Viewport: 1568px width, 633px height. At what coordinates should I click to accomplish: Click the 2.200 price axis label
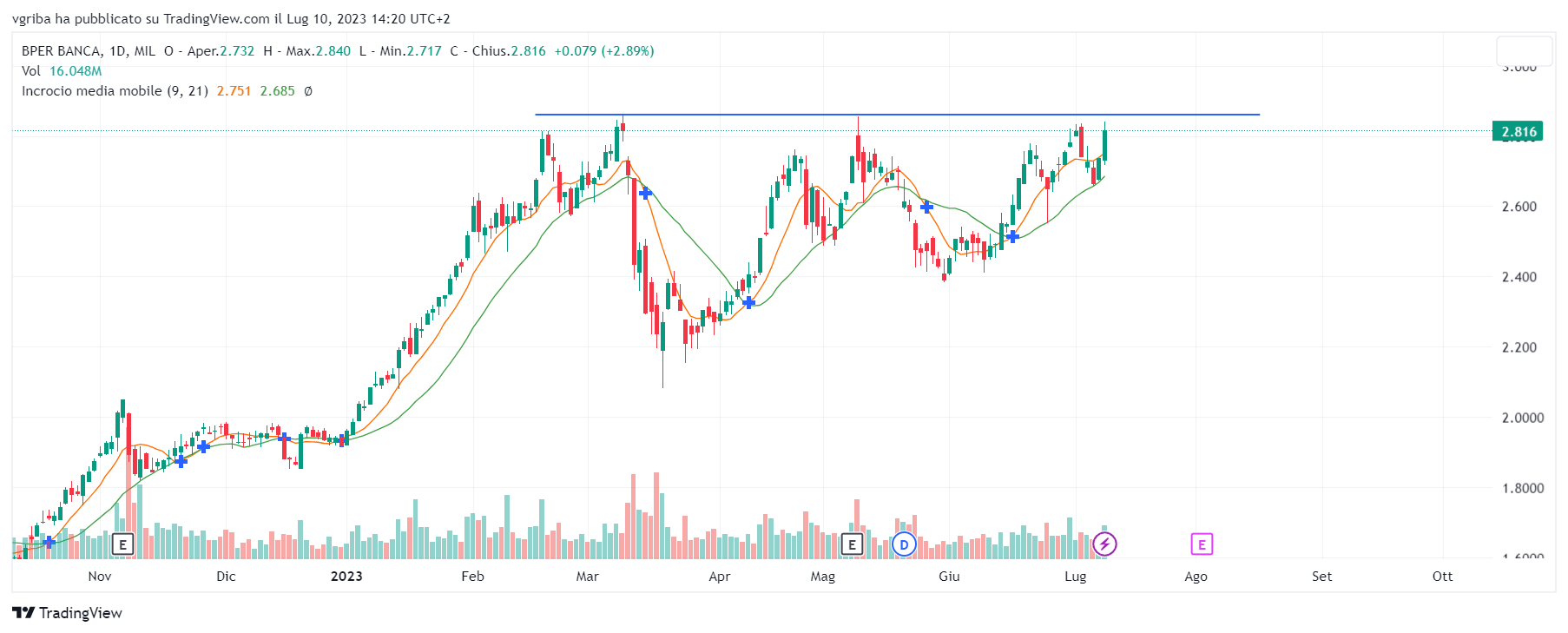(x=1519, y=347)
